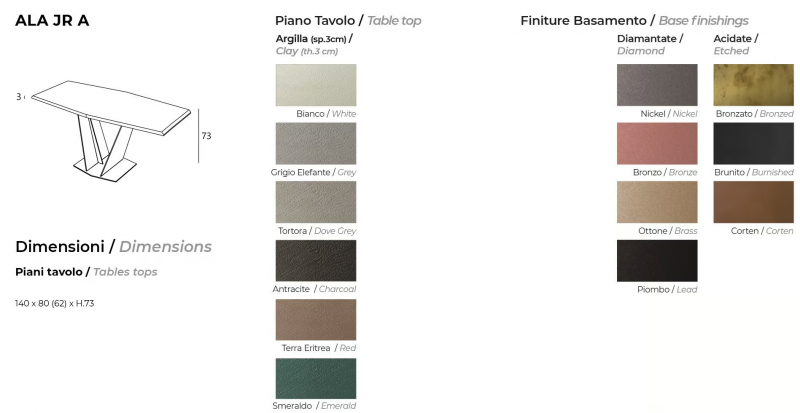Click the ALA JR A title
The image size is (800, 413).
pos(52,20)
